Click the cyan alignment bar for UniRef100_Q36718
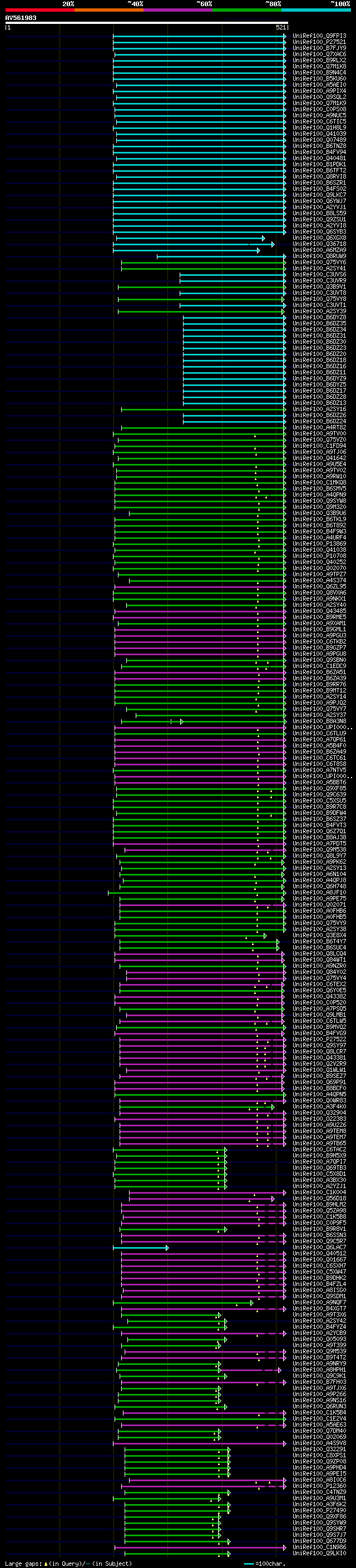 (194, 244)
